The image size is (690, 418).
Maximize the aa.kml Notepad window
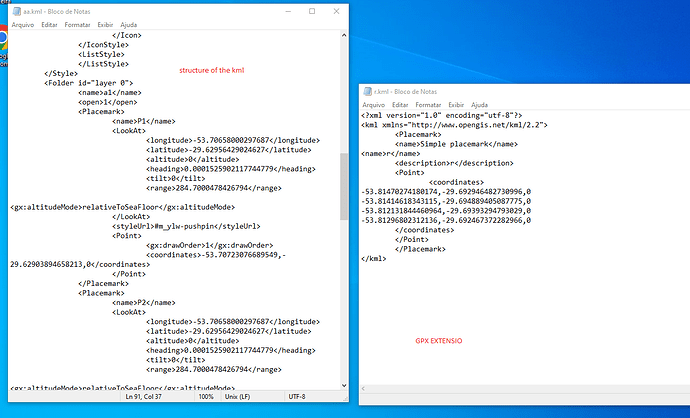[x=312, y=11]
